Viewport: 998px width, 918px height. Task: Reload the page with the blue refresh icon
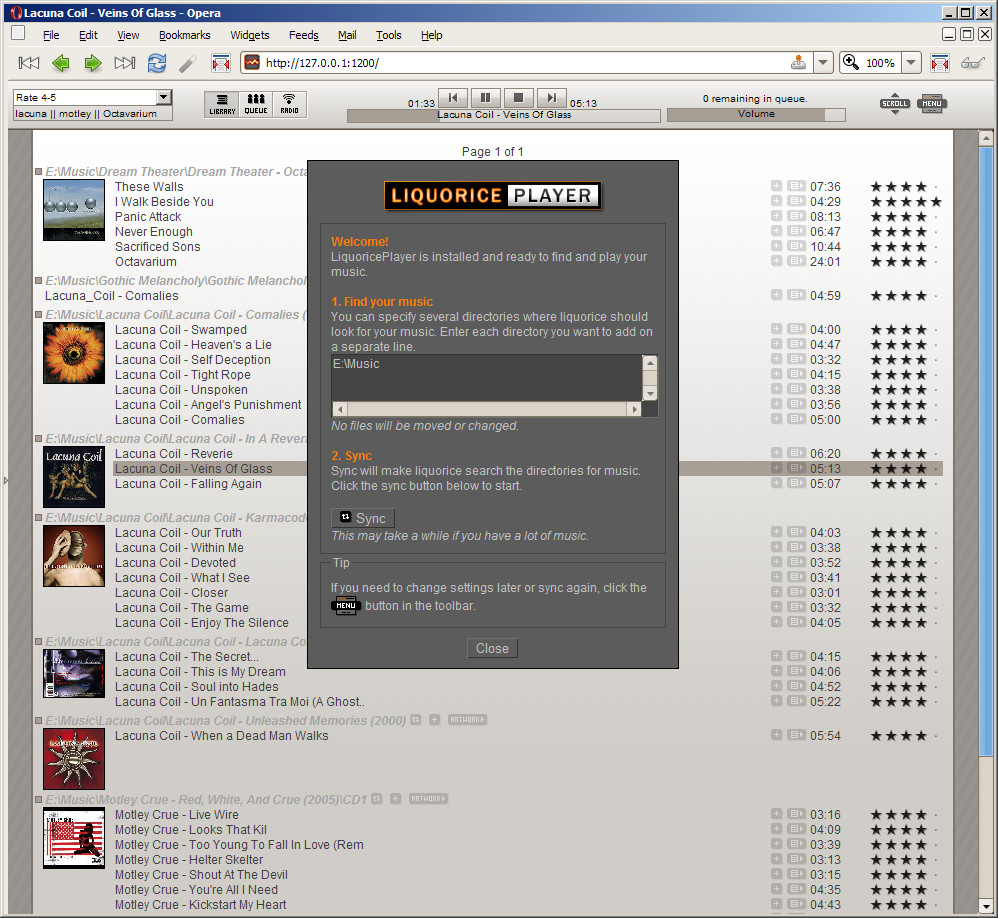coord(157,62)
